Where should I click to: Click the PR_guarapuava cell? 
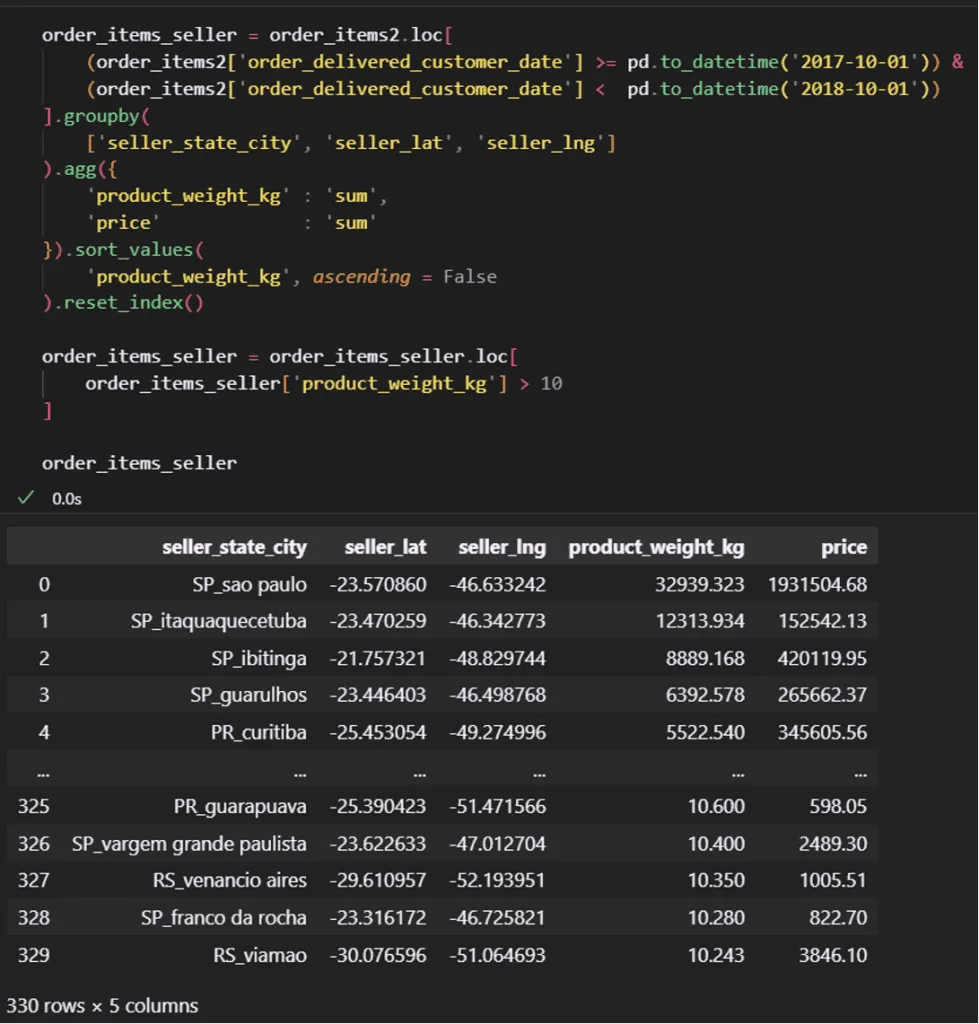[x=240, y=807]
